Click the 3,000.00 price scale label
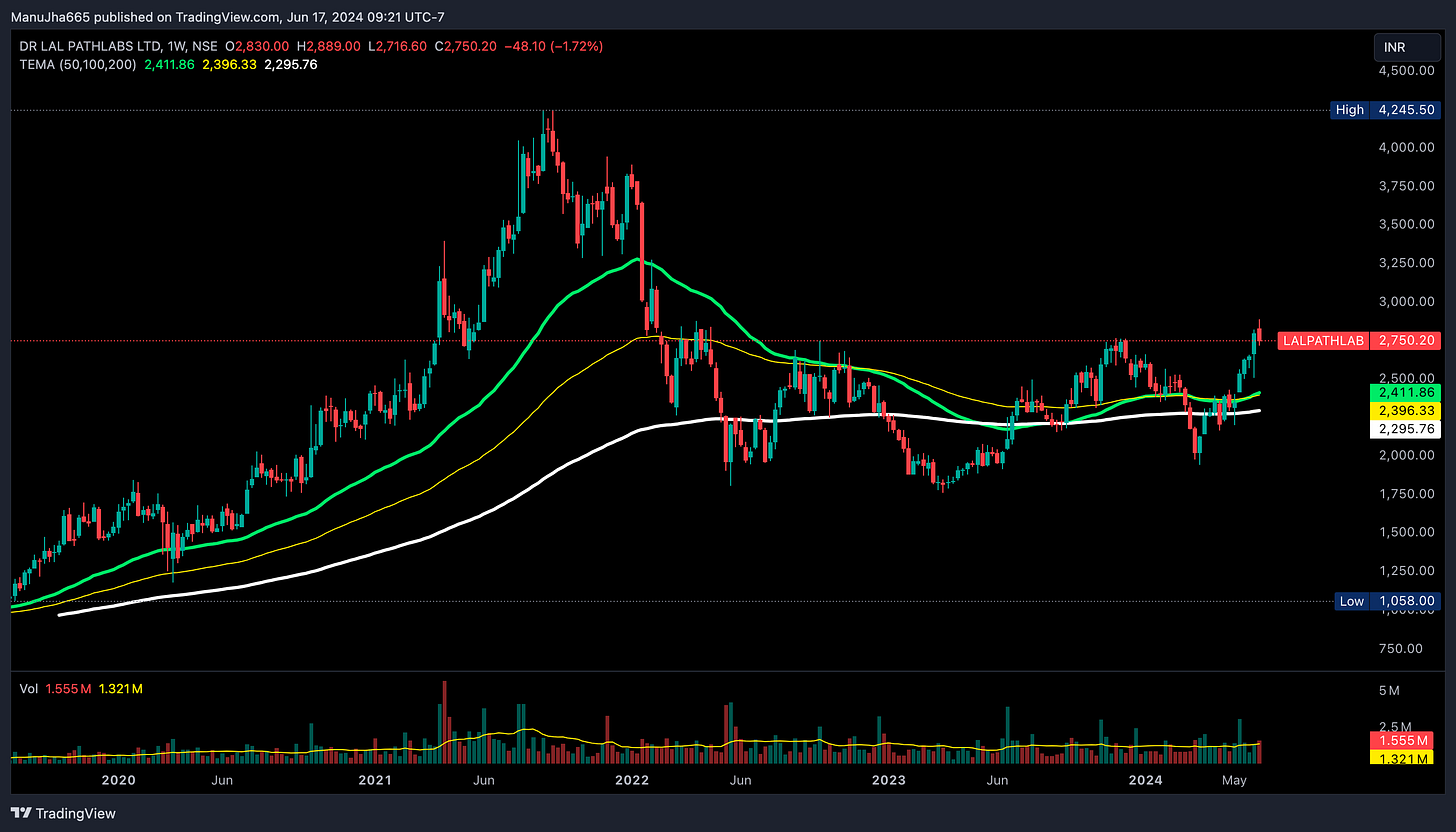Viewport: 1456px width, 832px height. pyautogui.click(x=1406, y=301)
